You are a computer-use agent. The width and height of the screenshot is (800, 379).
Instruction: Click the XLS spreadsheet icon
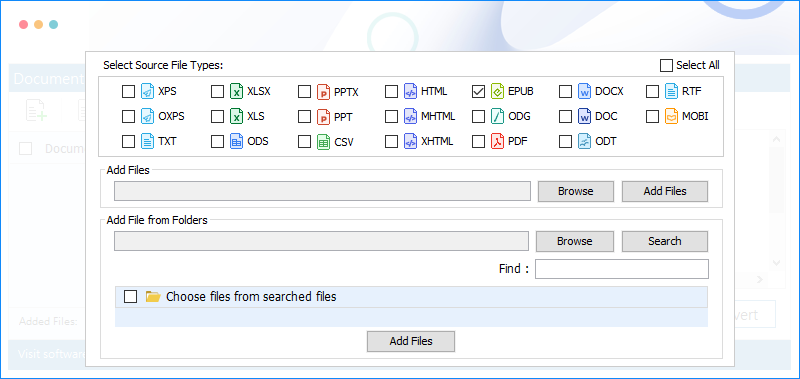tap(236, 116)
